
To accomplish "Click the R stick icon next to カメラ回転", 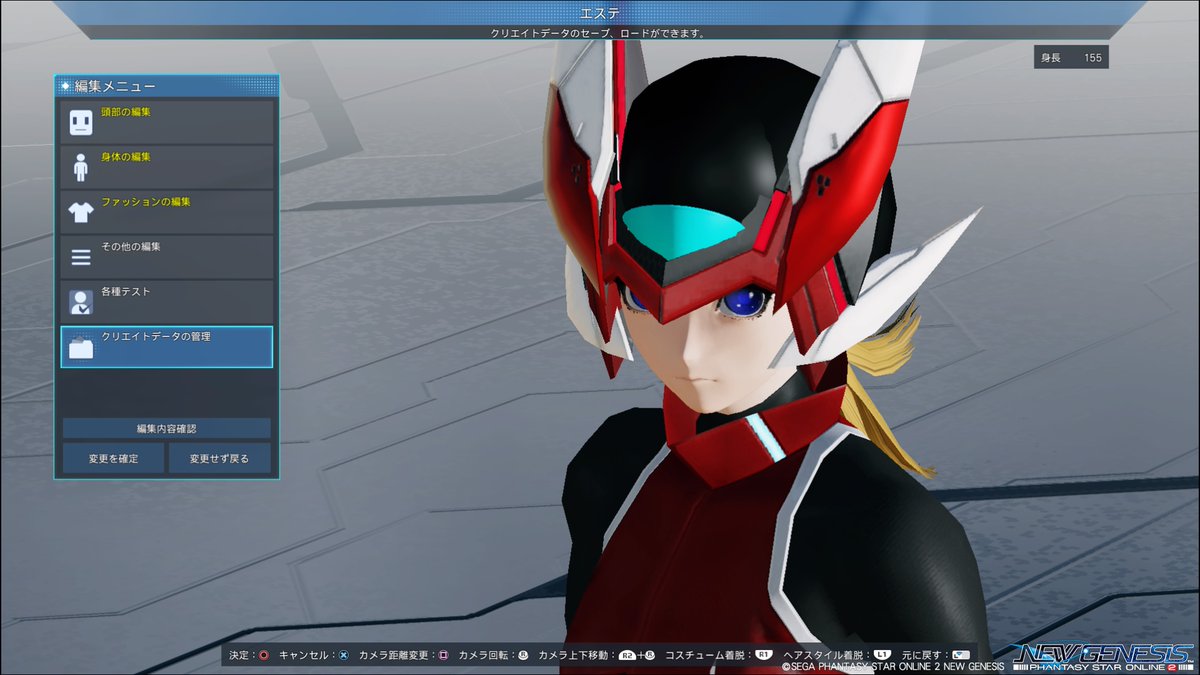I will tap(523, 654).
